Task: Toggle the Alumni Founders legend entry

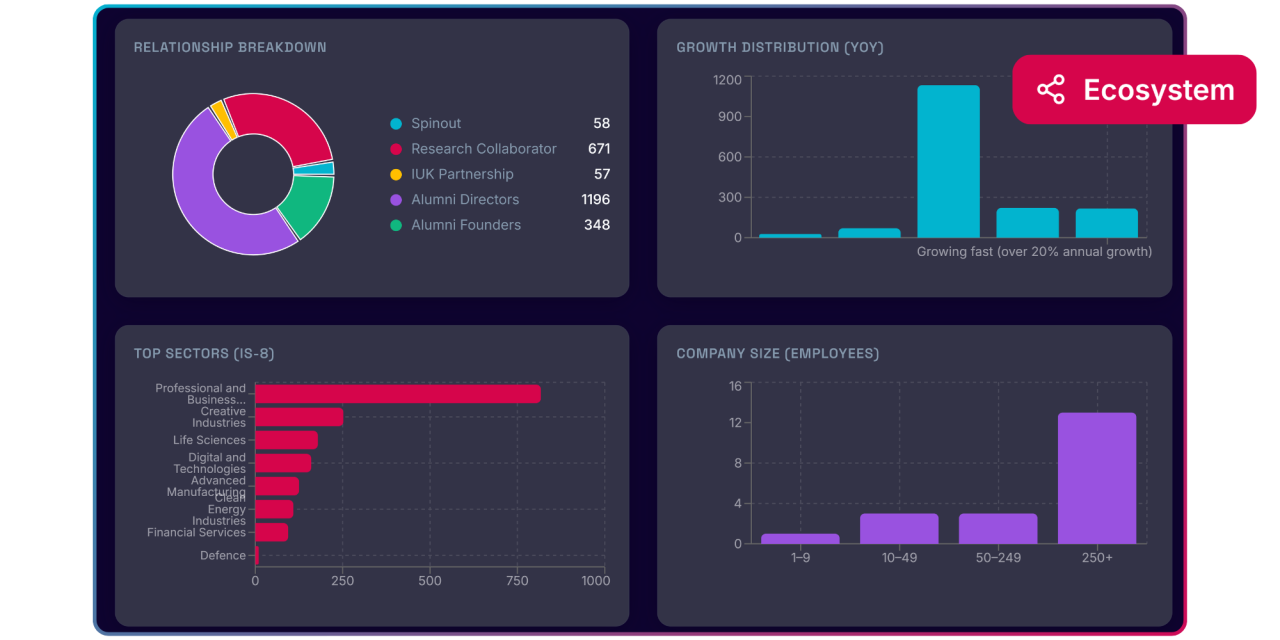Action: pos(466,225)
